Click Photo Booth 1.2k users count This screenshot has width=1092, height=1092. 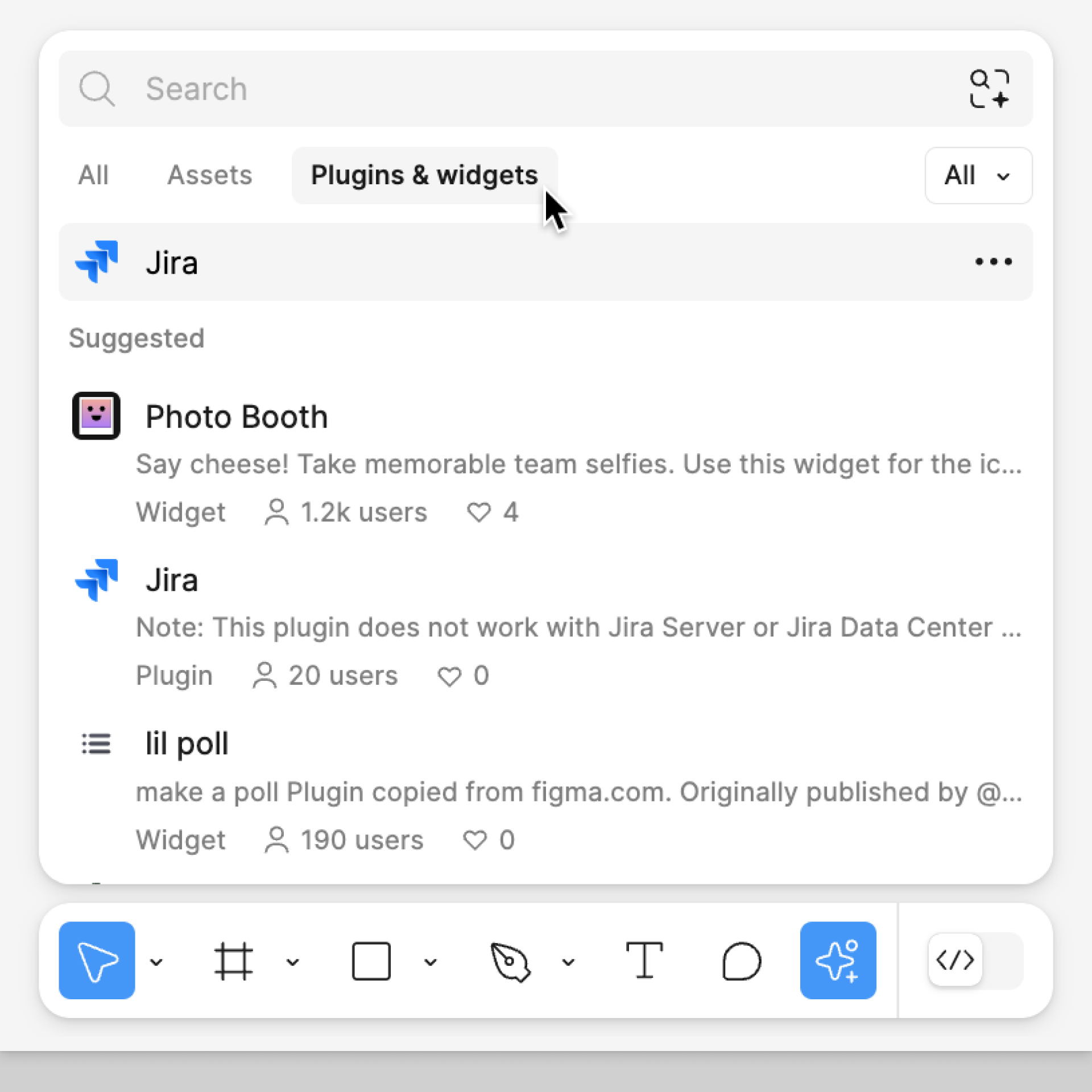coord(363,512)
